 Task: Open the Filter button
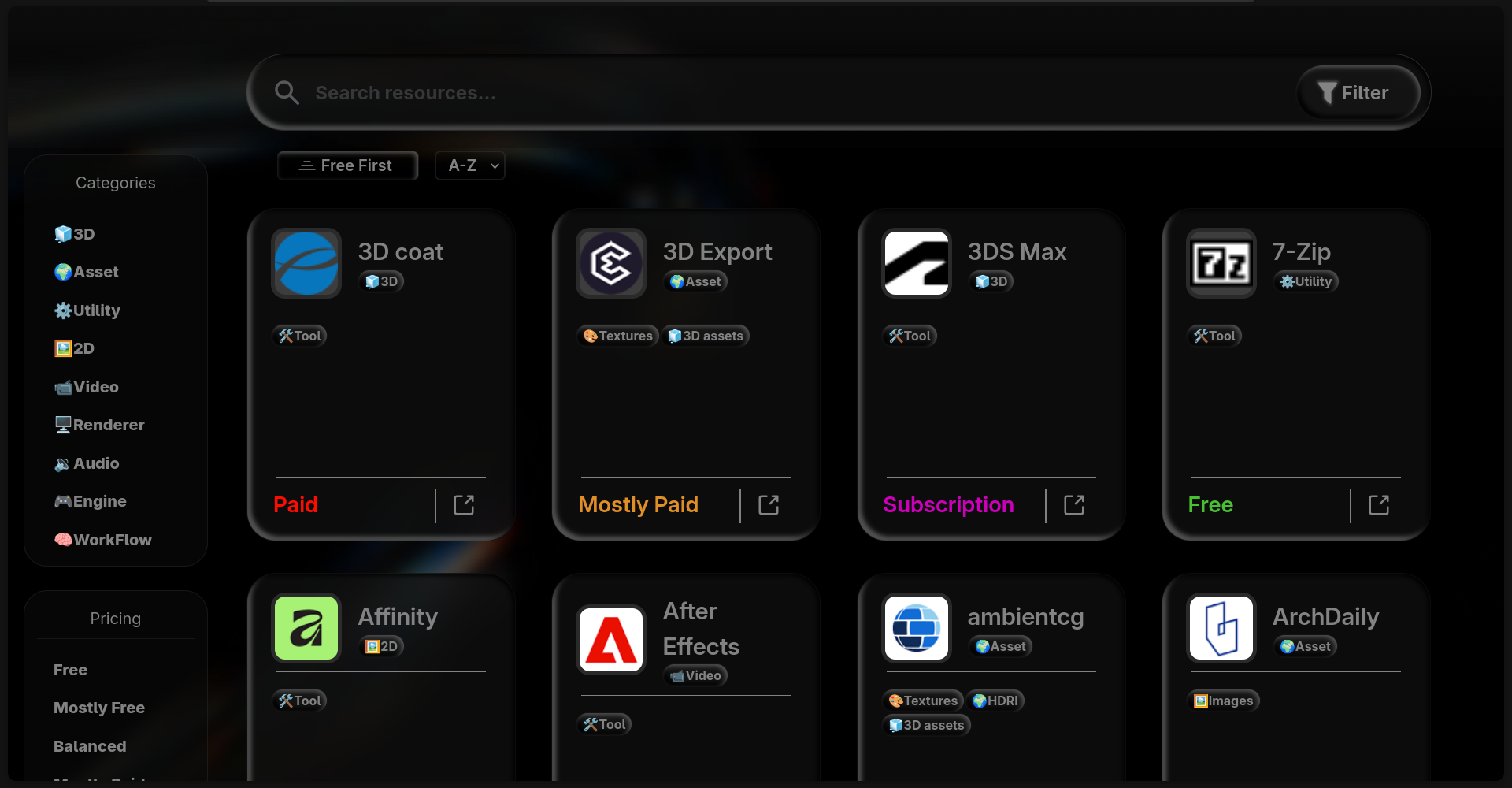1358,93
